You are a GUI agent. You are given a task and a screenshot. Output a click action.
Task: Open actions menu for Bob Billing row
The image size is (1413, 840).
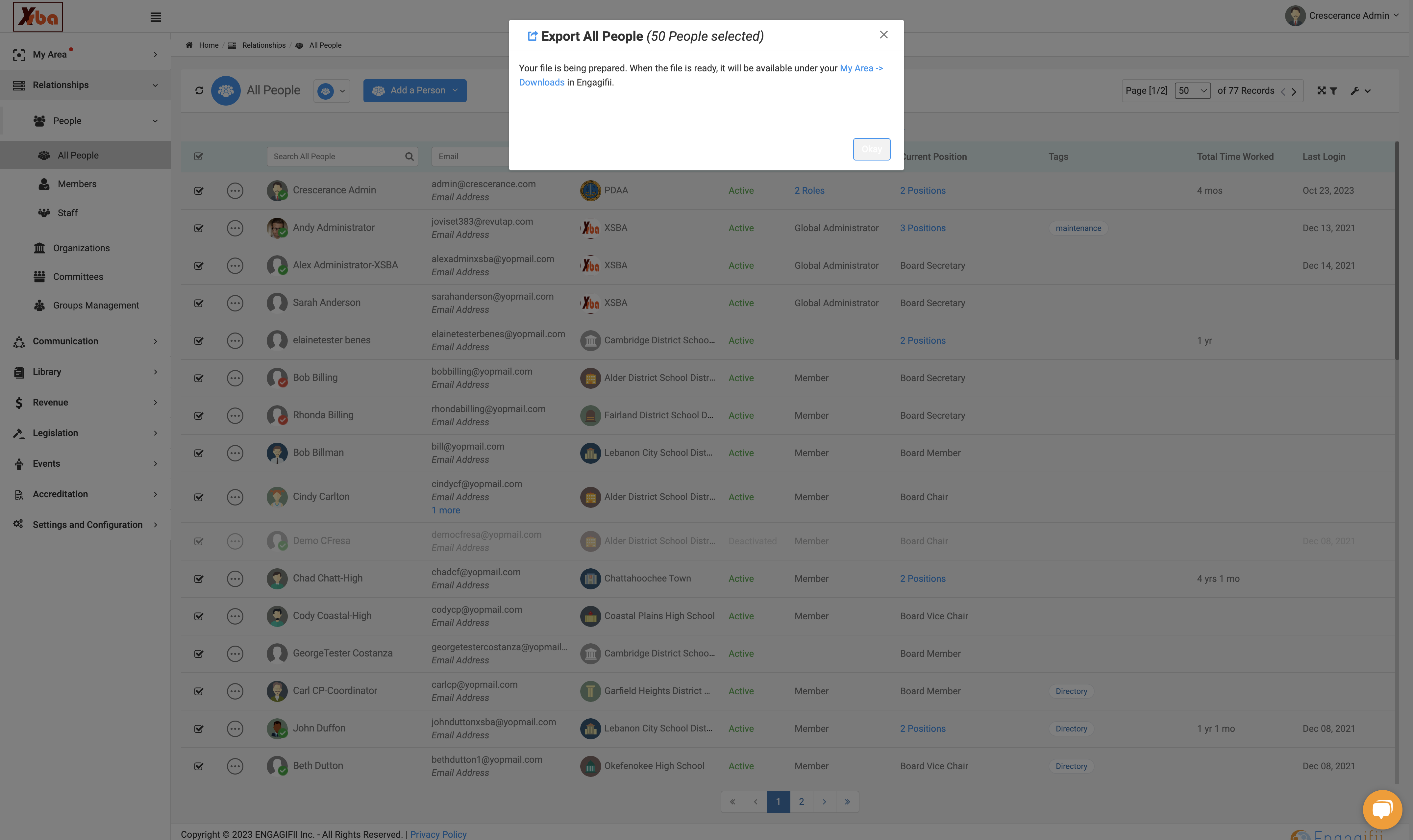point(235,378)
